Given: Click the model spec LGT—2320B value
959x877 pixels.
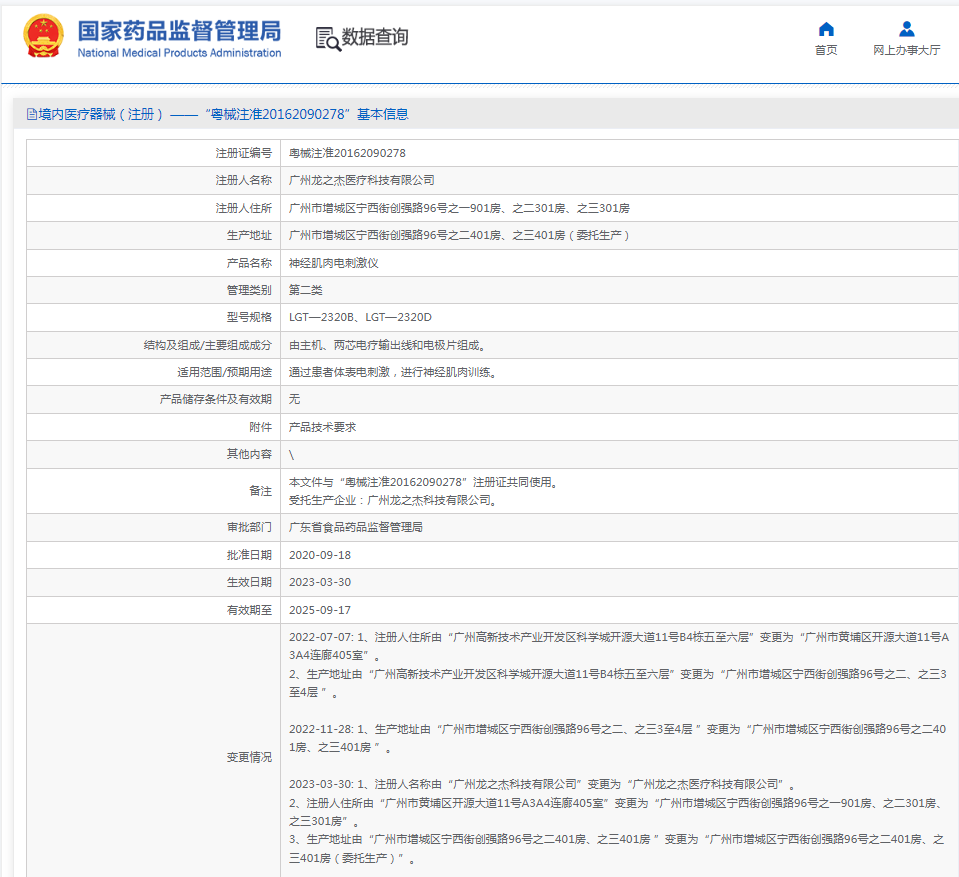Looking at the screenshot, I should 321,318.
